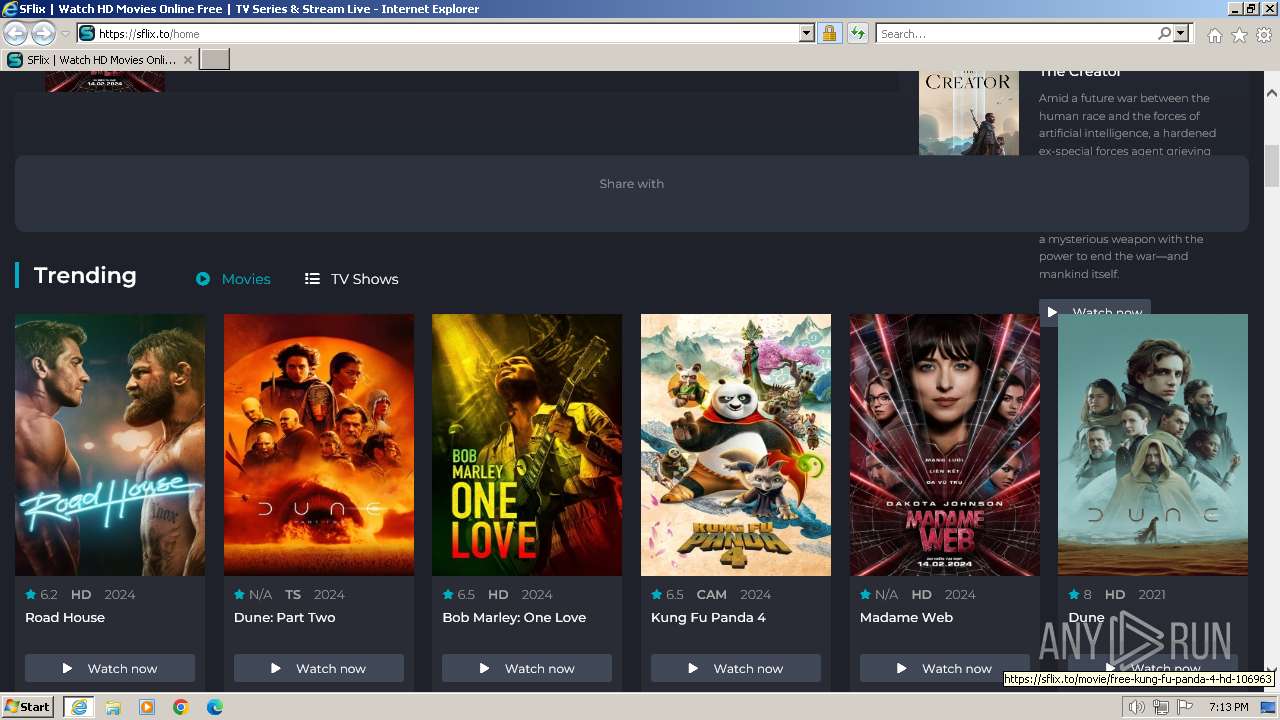Click Watch now for The Creator

click(1095, 307)
